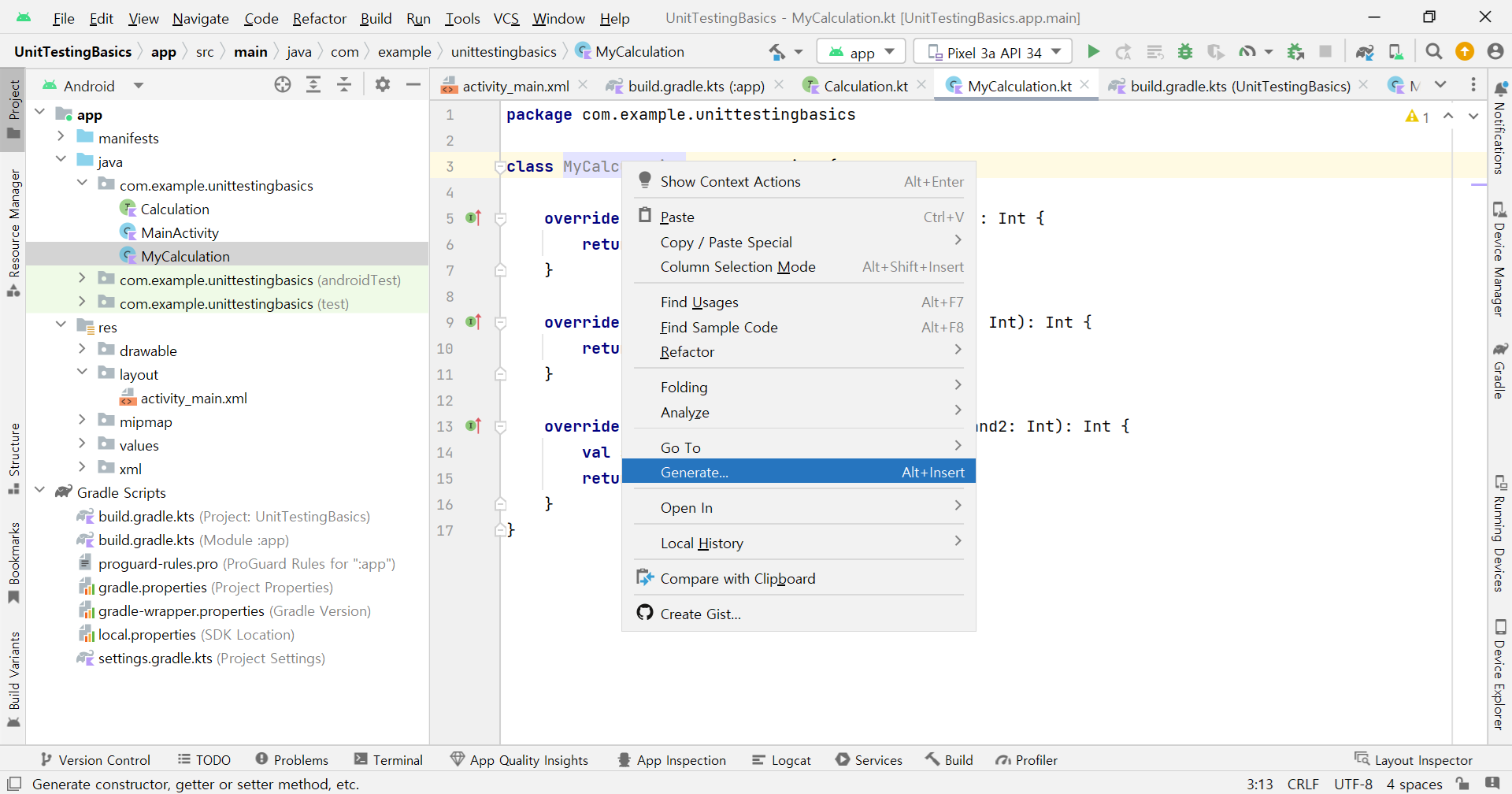Toggle the Build Variants tool window
Image resolution: width=1512 pixels, height=794 pixels.
[13, 680]
